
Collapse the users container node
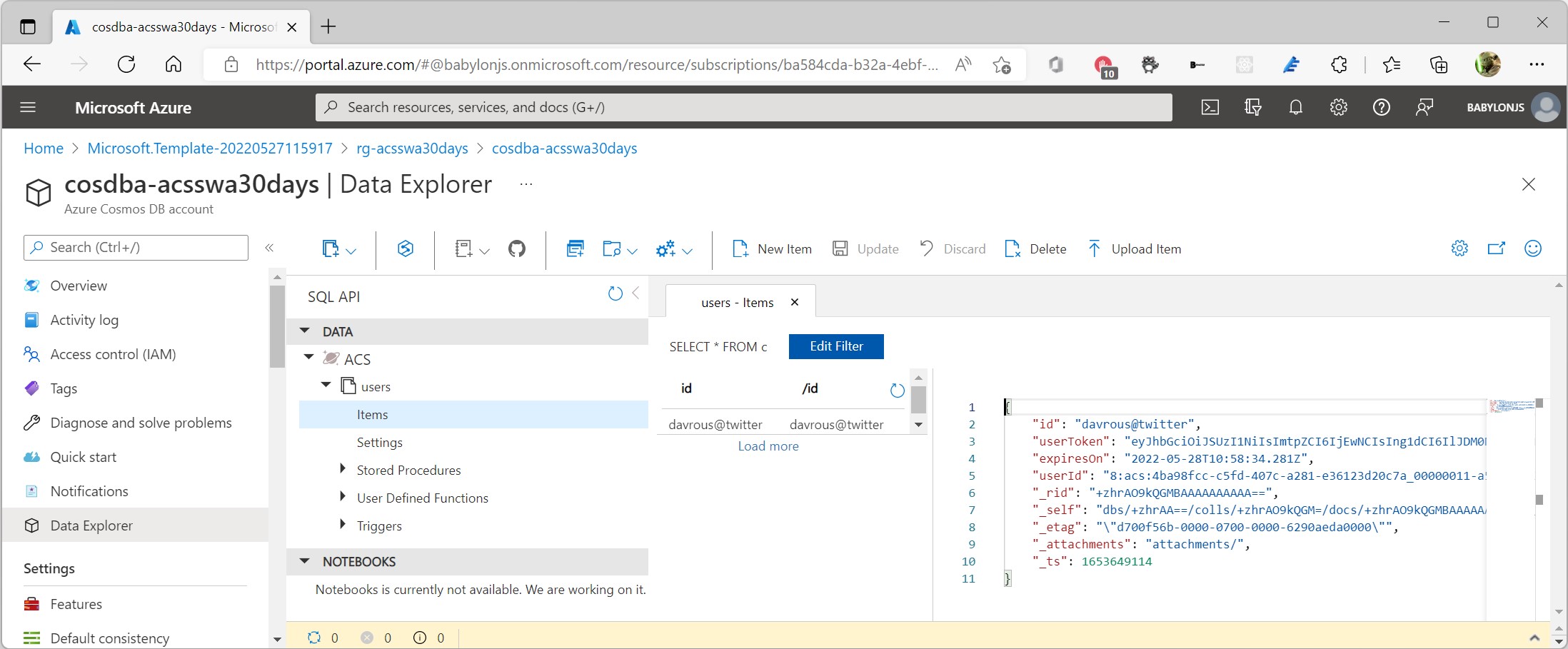[x=326, y=385]
